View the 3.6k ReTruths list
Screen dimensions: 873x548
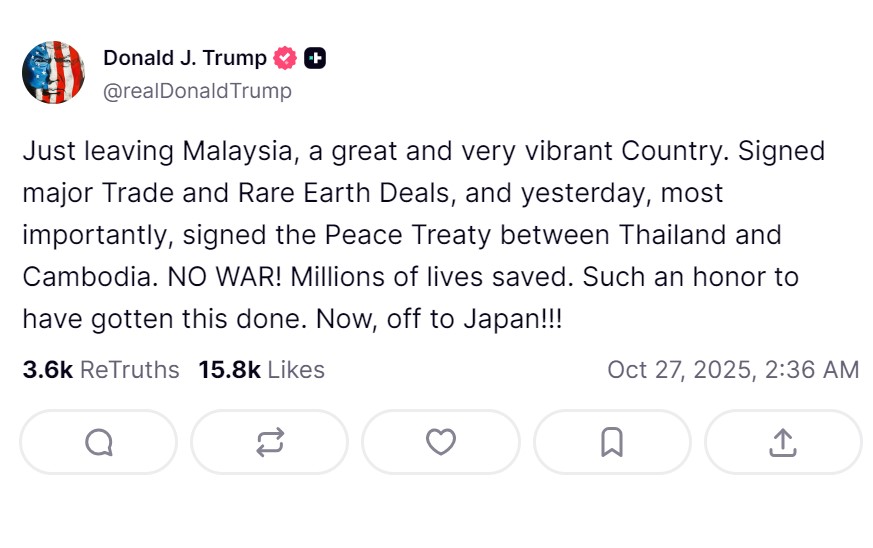click(100, 370)
